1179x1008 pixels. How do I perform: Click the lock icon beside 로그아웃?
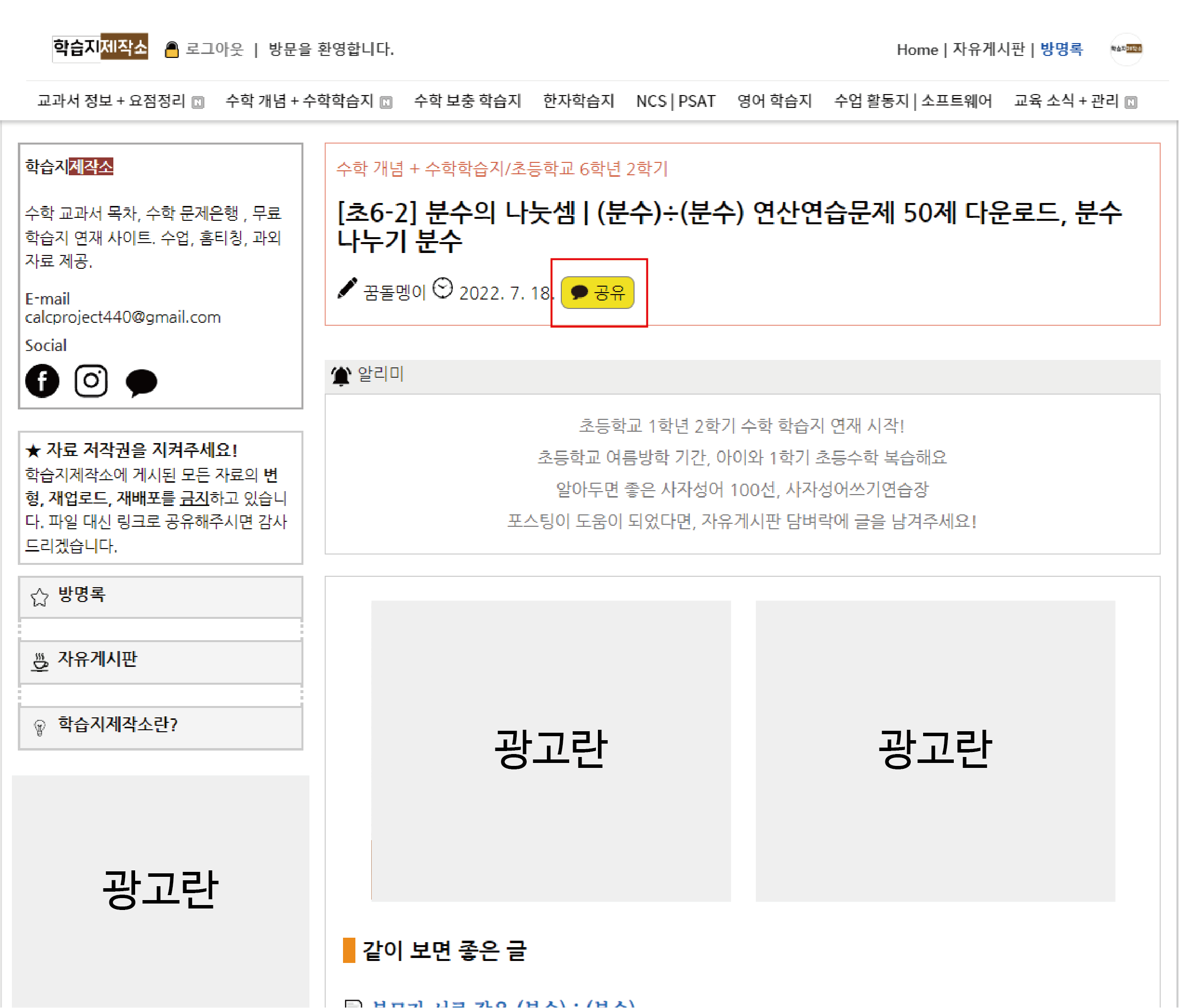[x=171, y=50]
